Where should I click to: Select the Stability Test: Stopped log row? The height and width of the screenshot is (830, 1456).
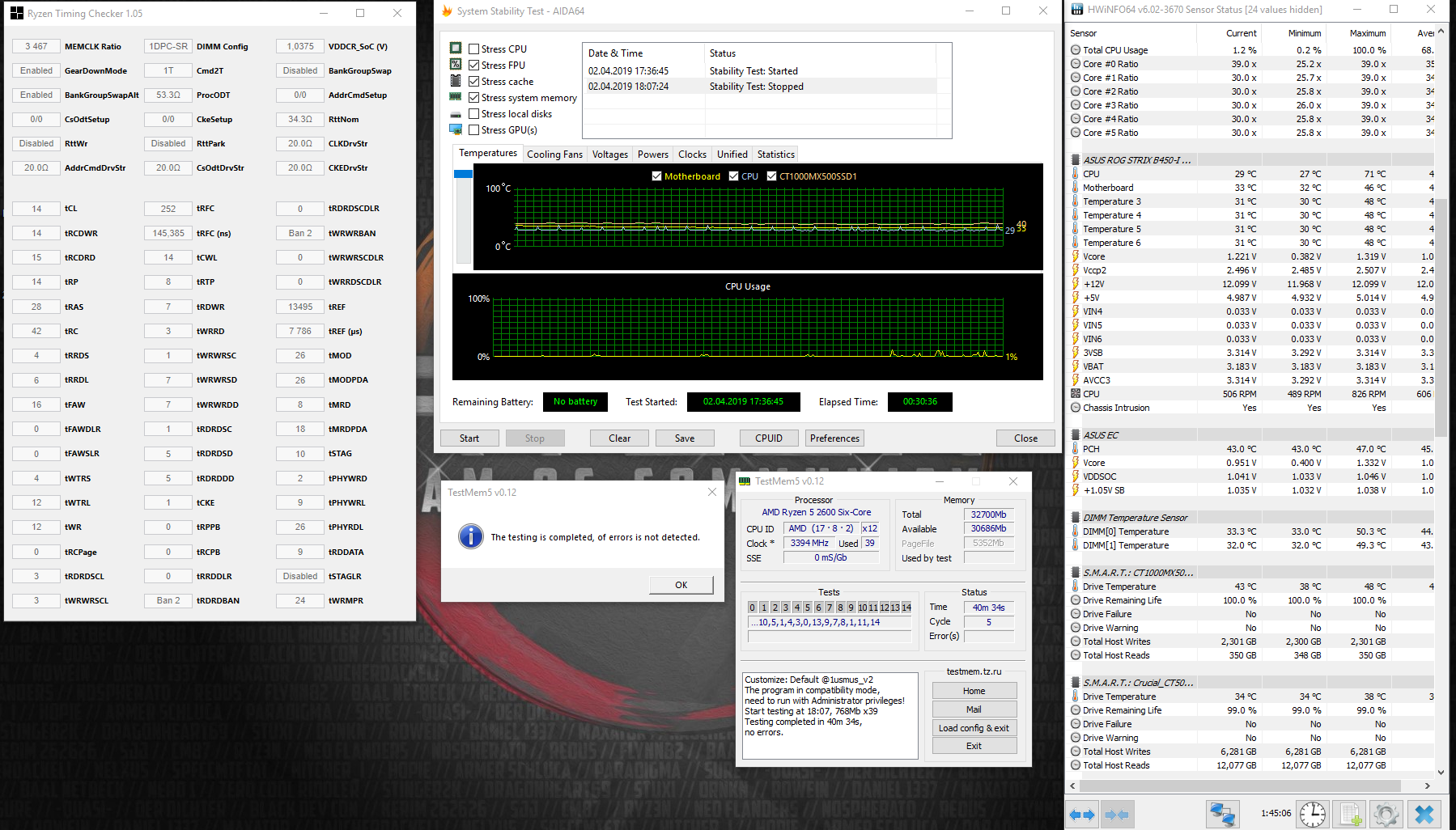[759, 87]
